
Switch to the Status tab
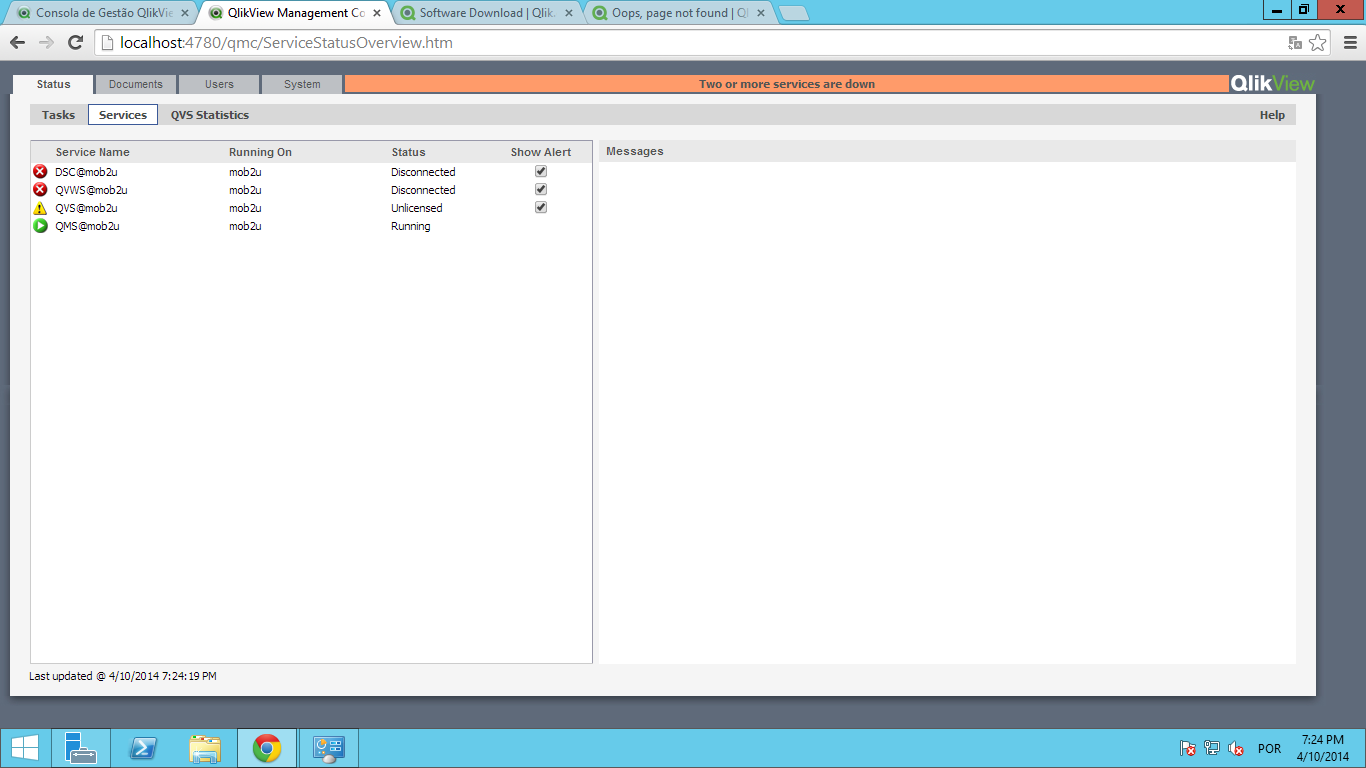tap(54, 84)
